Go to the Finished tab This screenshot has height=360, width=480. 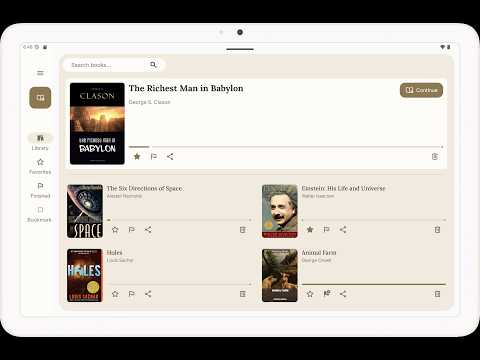click(40, 190)
